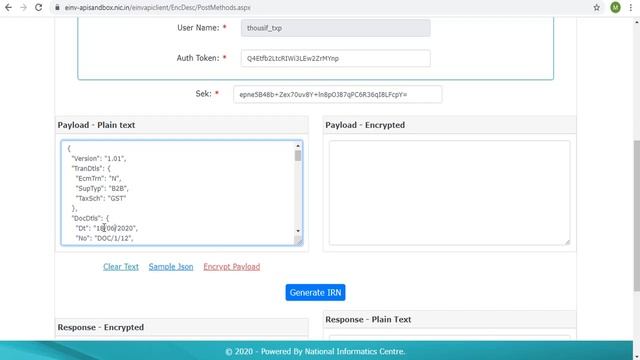Click the browser forward arrow
The height and width of the screenshot is (360, 640).
pos(23,7)
